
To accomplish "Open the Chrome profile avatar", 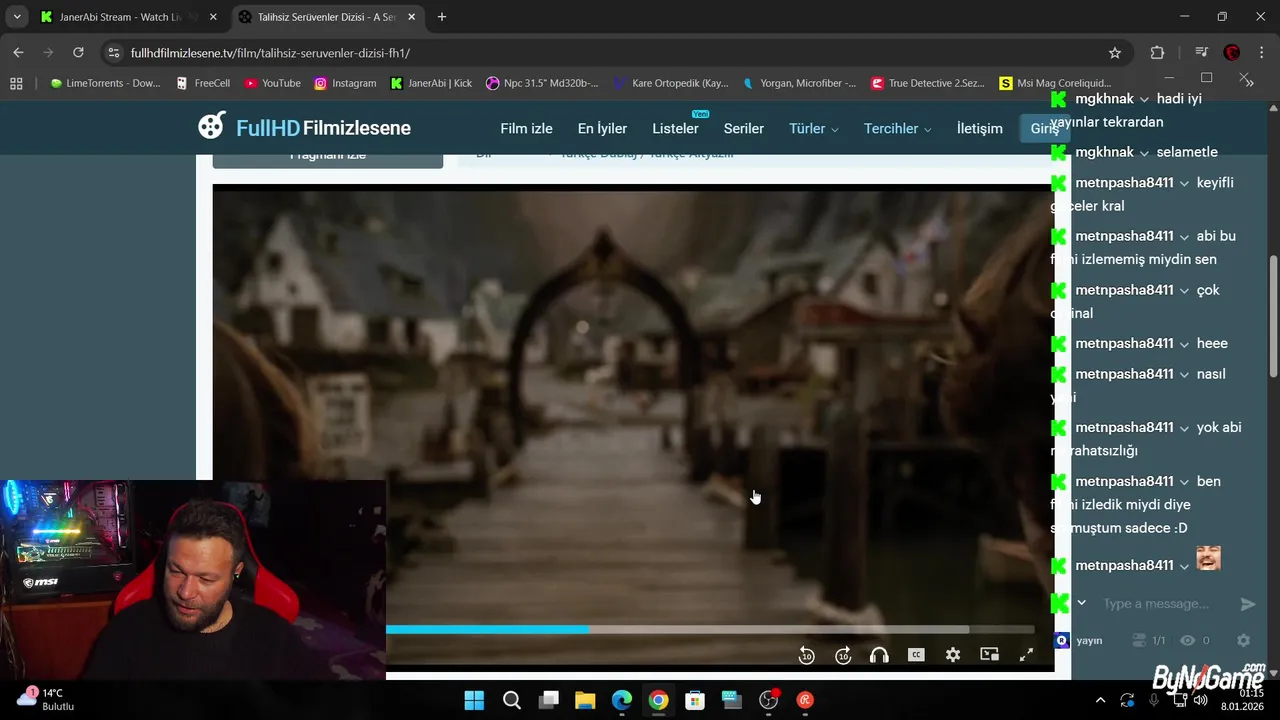I will pyautogui.click(x=1232, y=53).
